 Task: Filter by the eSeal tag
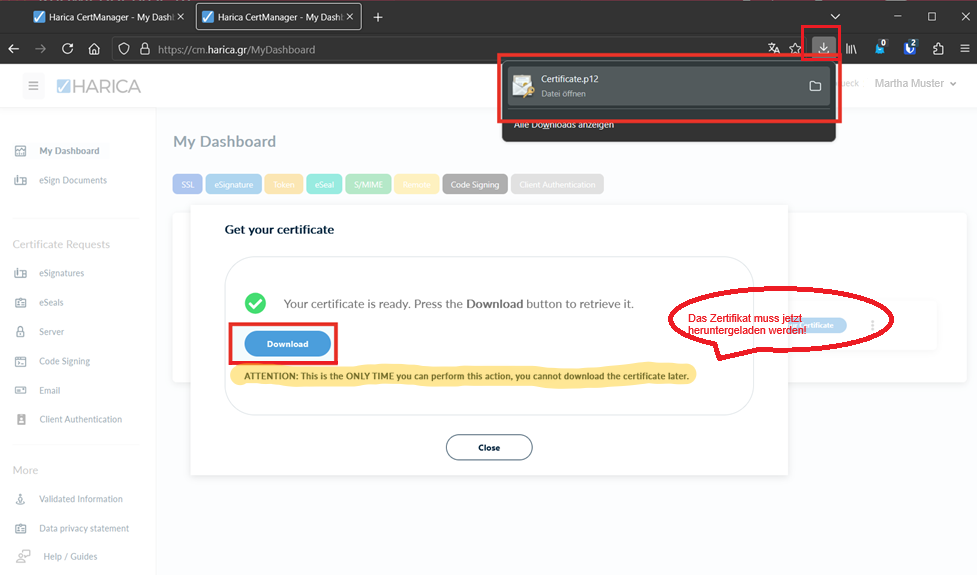(324, 184)
